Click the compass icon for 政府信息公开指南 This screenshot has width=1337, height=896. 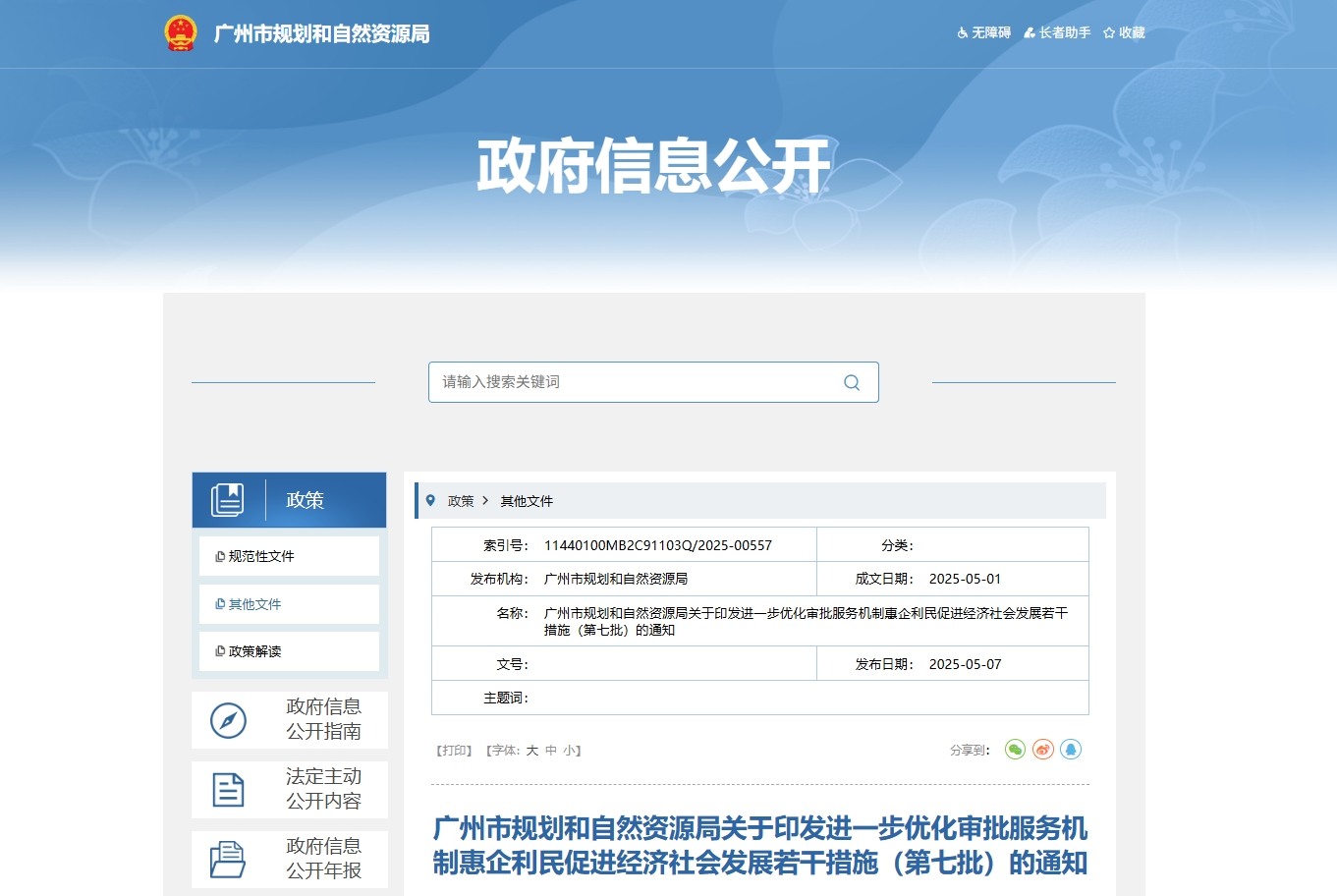(x=228, y=720)
